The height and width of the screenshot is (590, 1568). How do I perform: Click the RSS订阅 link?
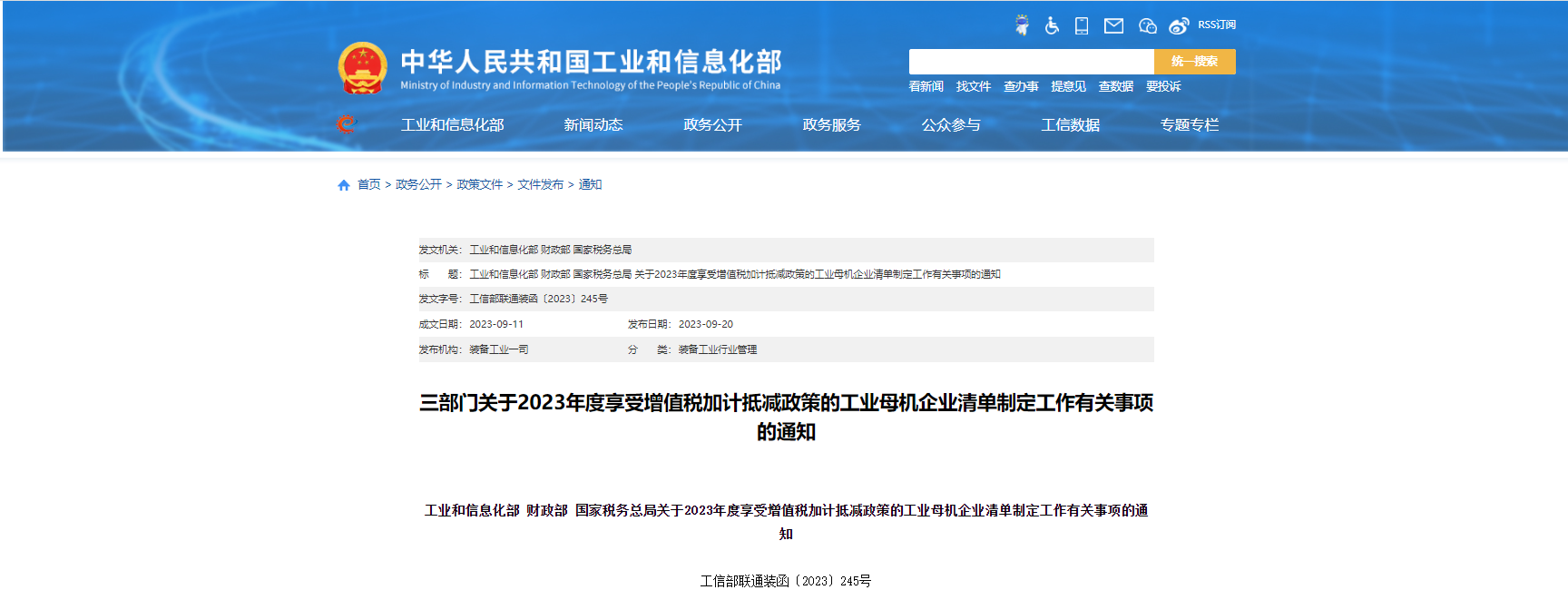click(x=1216, y=25)
